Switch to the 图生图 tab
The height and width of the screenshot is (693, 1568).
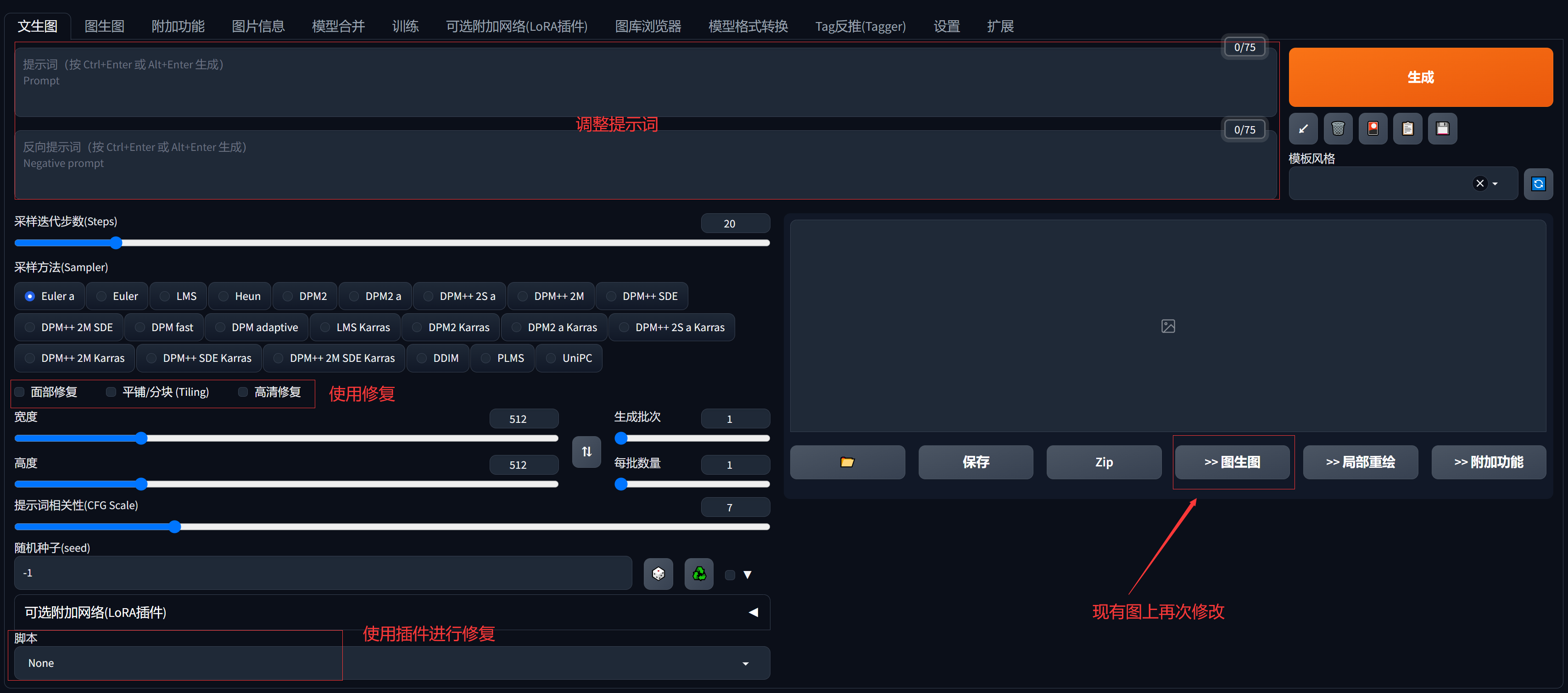coord(104,26)
